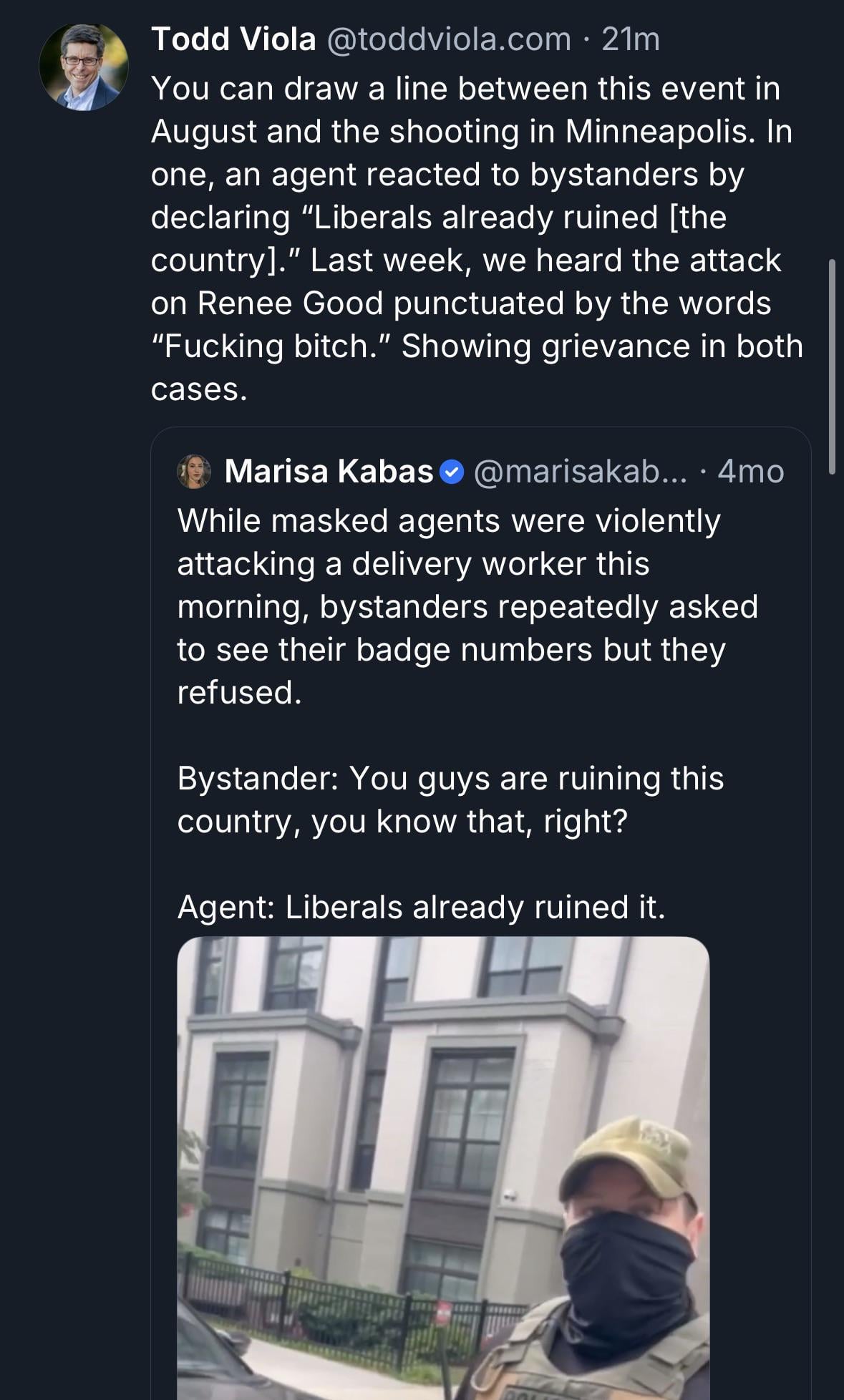Click the Todd Viola display name

[x=233, y=39]
